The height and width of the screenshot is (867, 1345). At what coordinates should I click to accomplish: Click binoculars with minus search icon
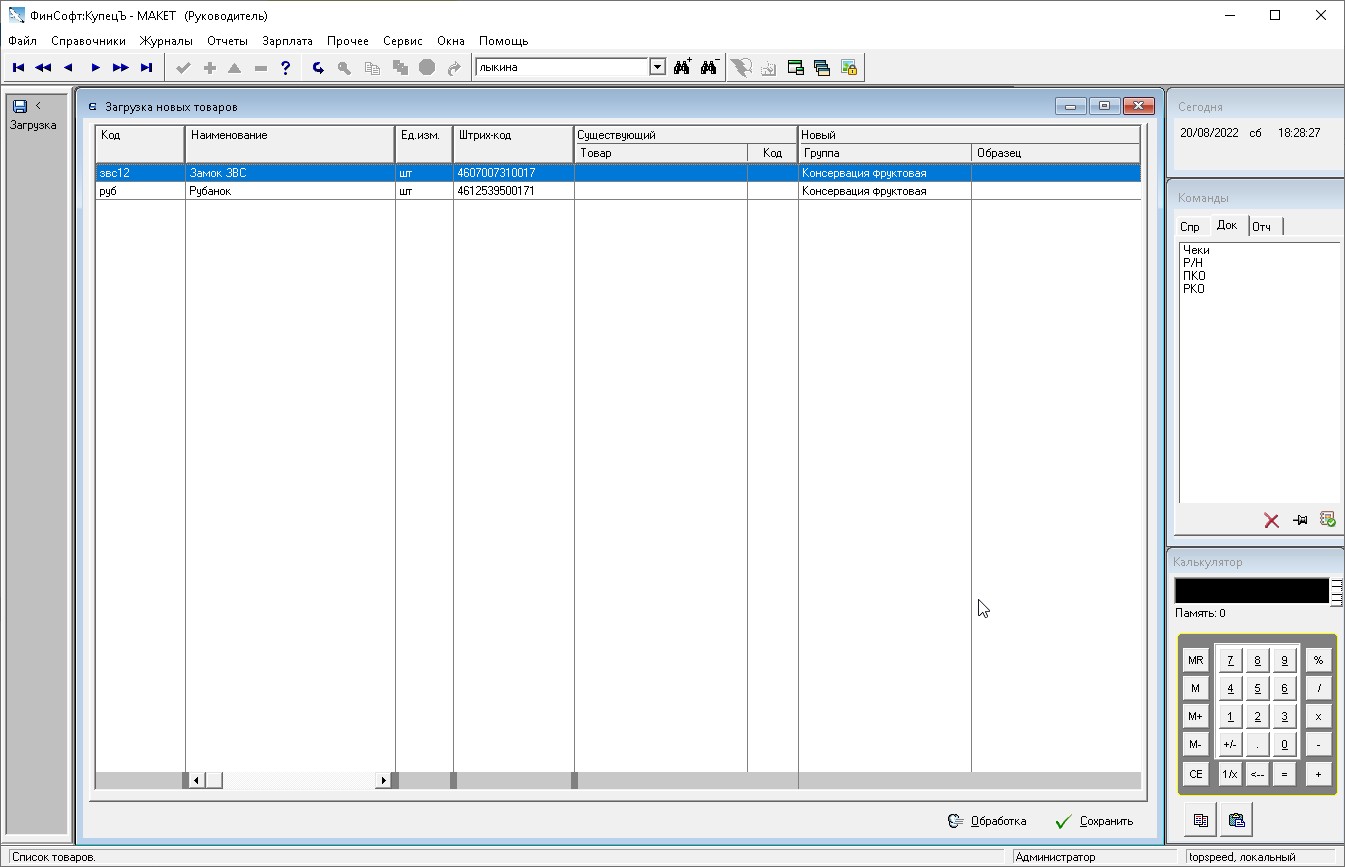click(x=709, y=68)
